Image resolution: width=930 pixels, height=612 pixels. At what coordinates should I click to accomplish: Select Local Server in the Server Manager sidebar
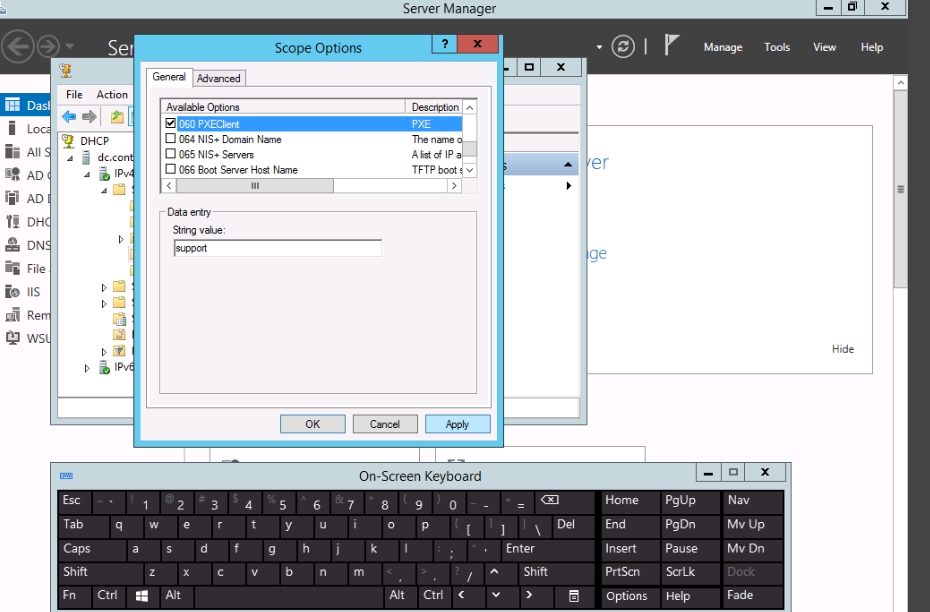pyautogui.click(x=27, y=129)
